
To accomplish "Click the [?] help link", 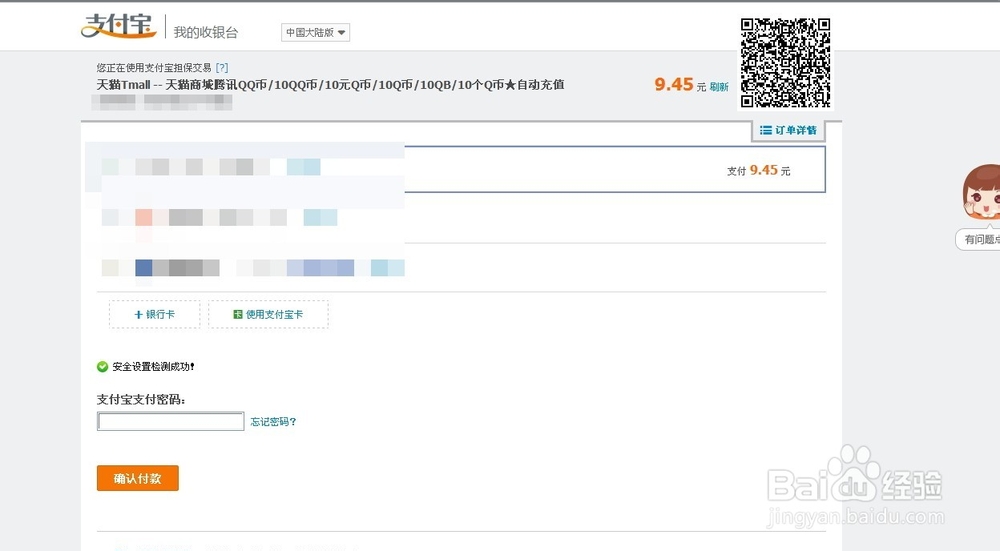I will pos(222,68).
